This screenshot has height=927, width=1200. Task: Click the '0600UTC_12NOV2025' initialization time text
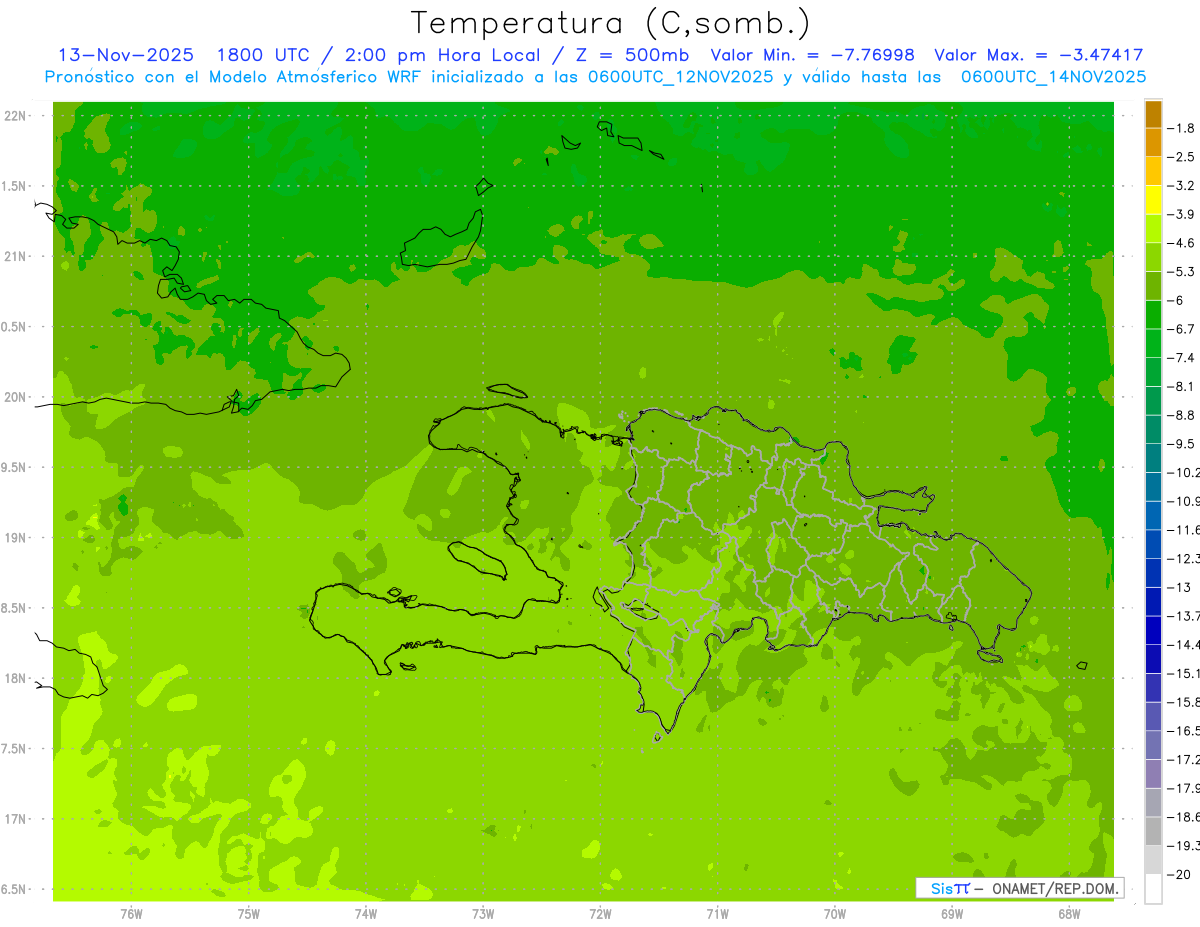680,77
